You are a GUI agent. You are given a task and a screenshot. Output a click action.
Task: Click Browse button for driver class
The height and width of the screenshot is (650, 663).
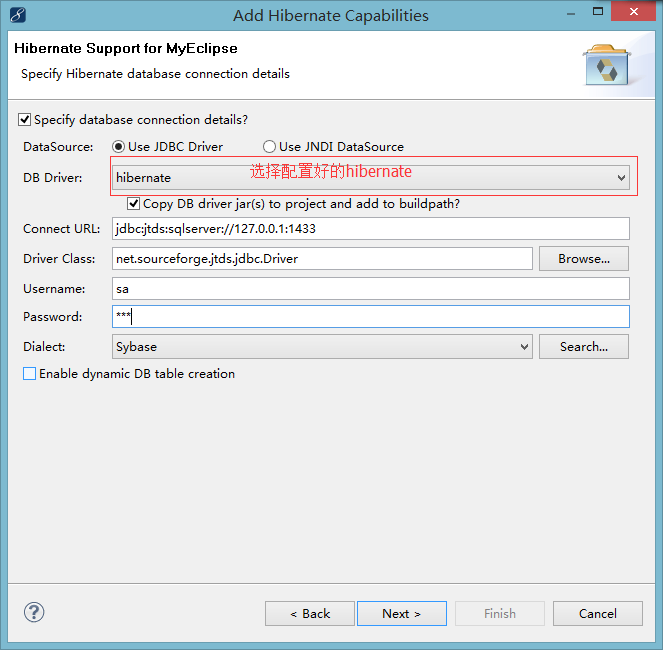click(x=584, y=259)
